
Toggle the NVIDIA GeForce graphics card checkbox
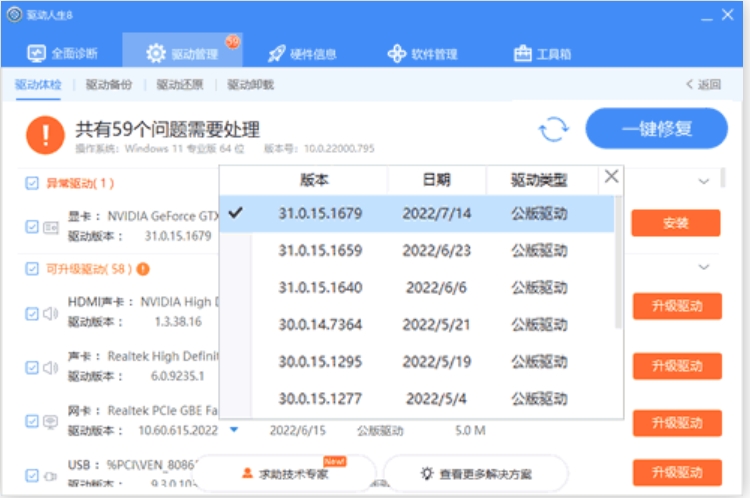click(32, 226)
